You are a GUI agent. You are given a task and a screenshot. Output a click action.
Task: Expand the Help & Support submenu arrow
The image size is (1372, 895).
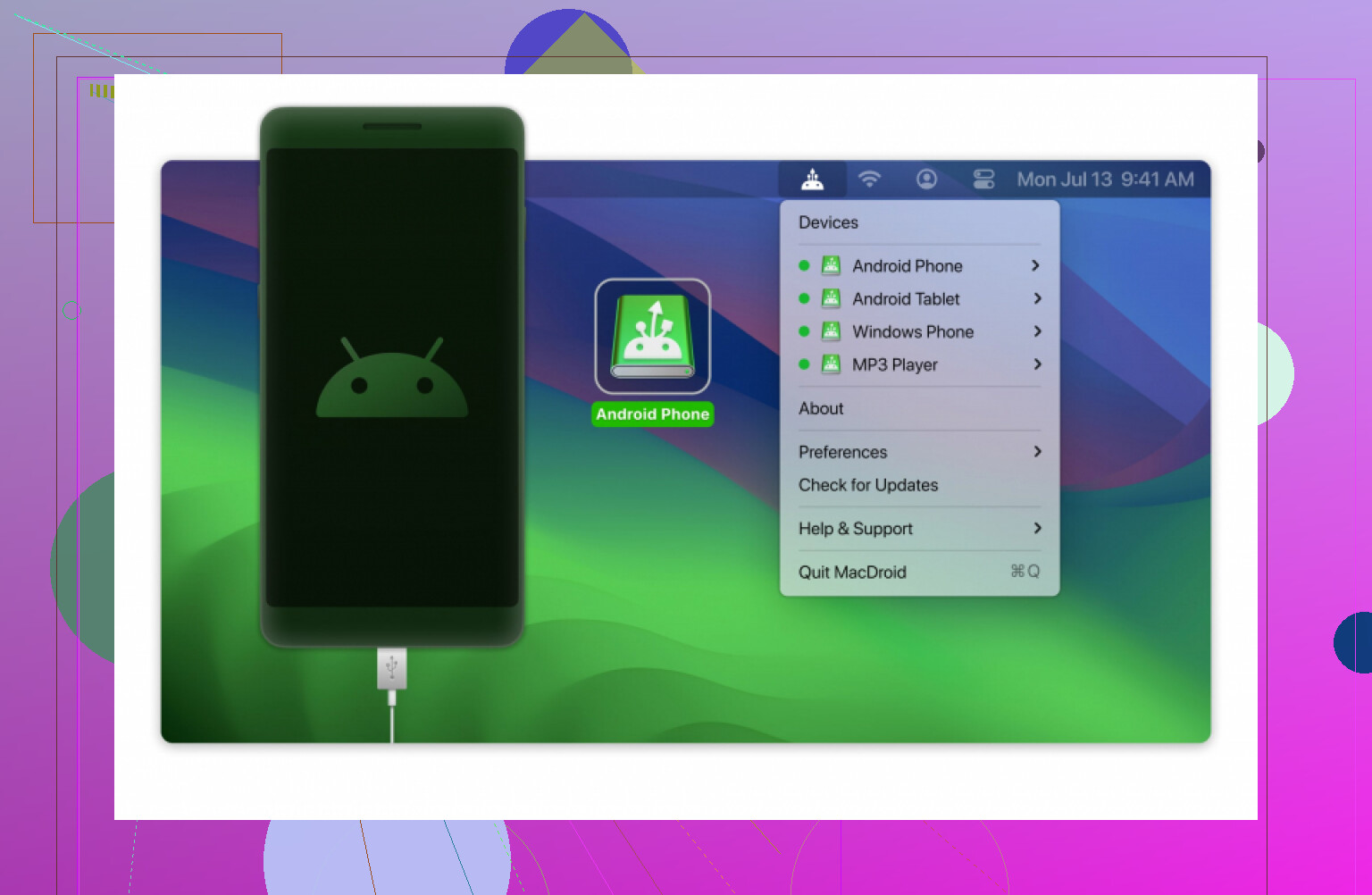[1036, 529]
